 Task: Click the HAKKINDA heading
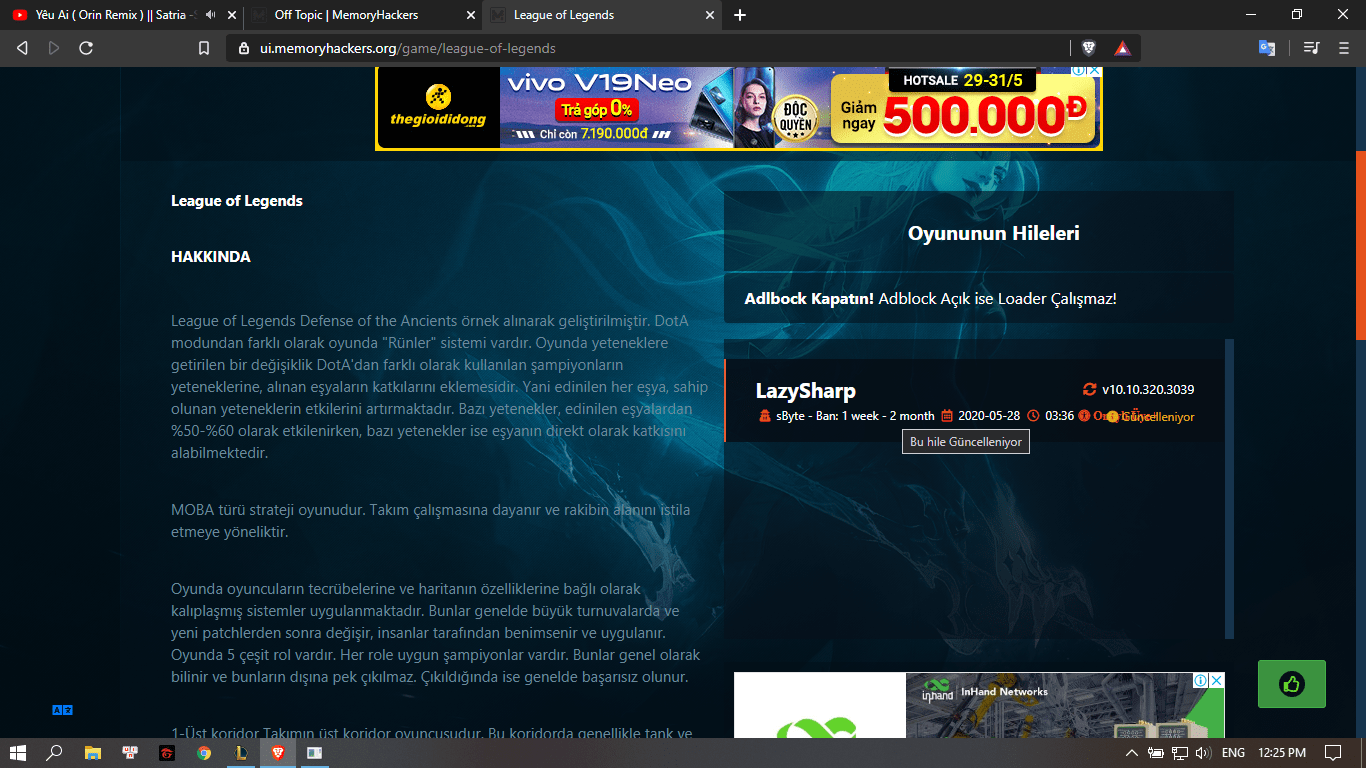pyautogui.click(x=211, y=257)
